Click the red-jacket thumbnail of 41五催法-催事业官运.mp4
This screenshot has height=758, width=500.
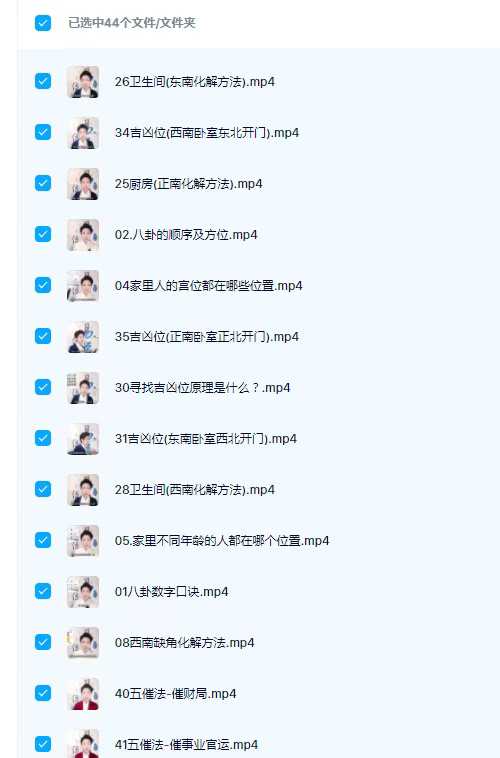(x=83, y=743)
